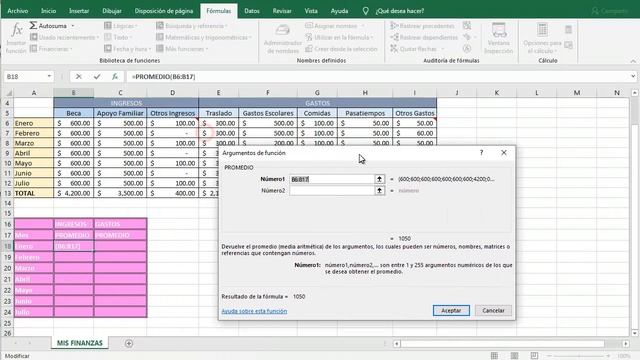Expand the formula bar
This screenshot has height=360, width=640.
633,76
